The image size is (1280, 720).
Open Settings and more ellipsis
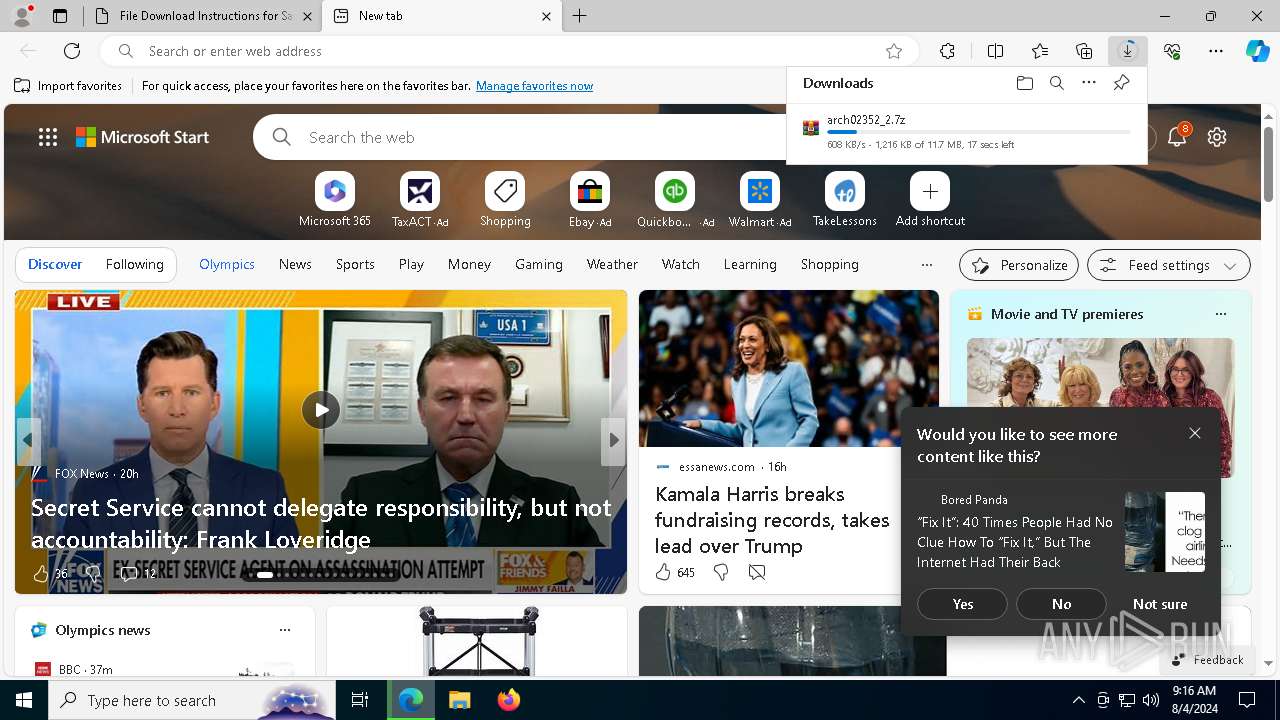[x=1216, y=51]
